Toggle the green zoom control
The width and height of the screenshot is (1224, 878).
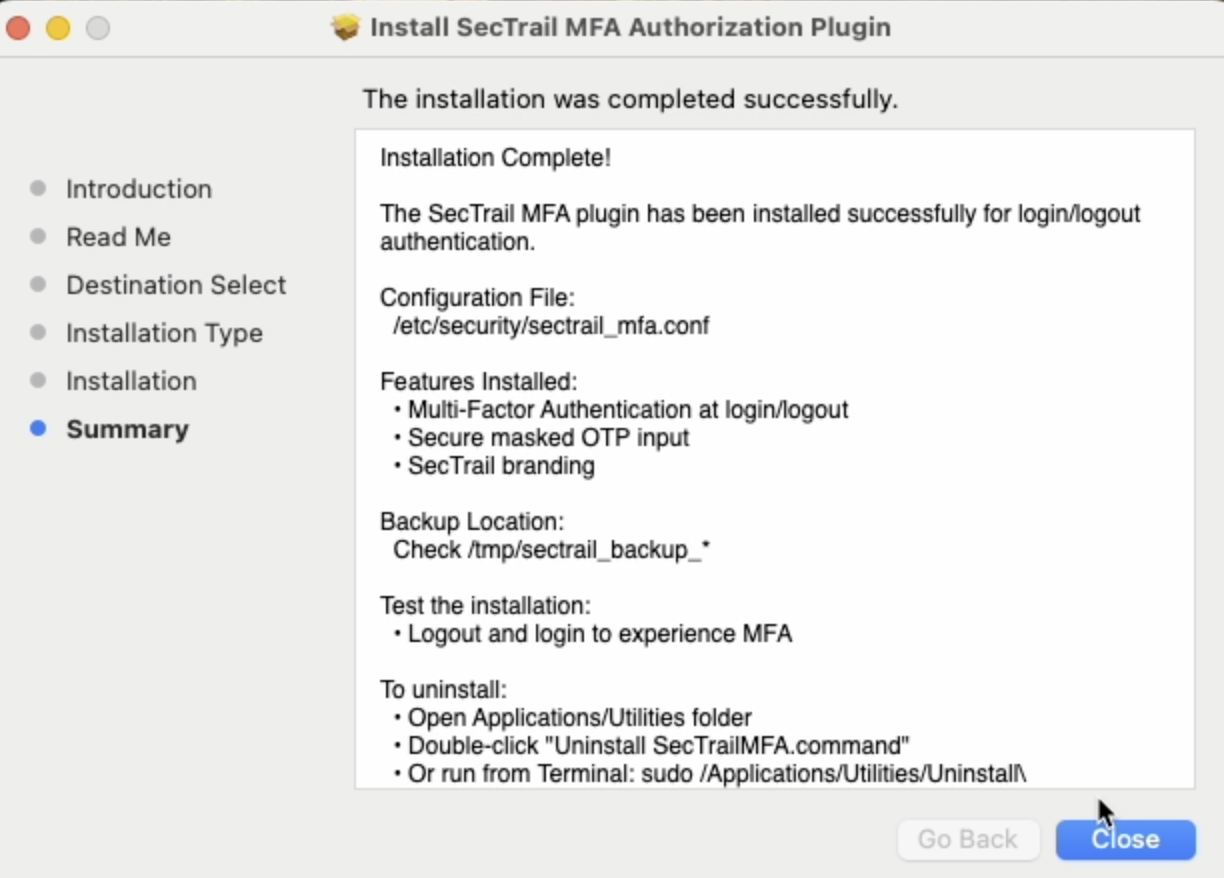pos(97,28)
